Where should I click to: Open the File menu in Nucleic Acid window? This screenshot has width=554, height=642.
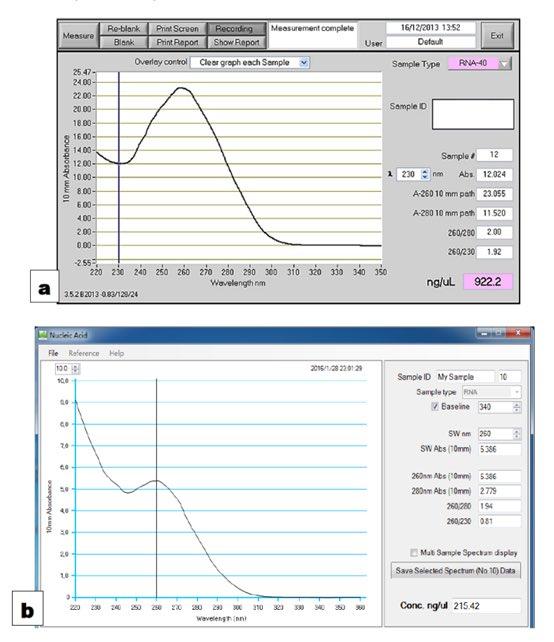pyautogui.click(x=53, y=353)
